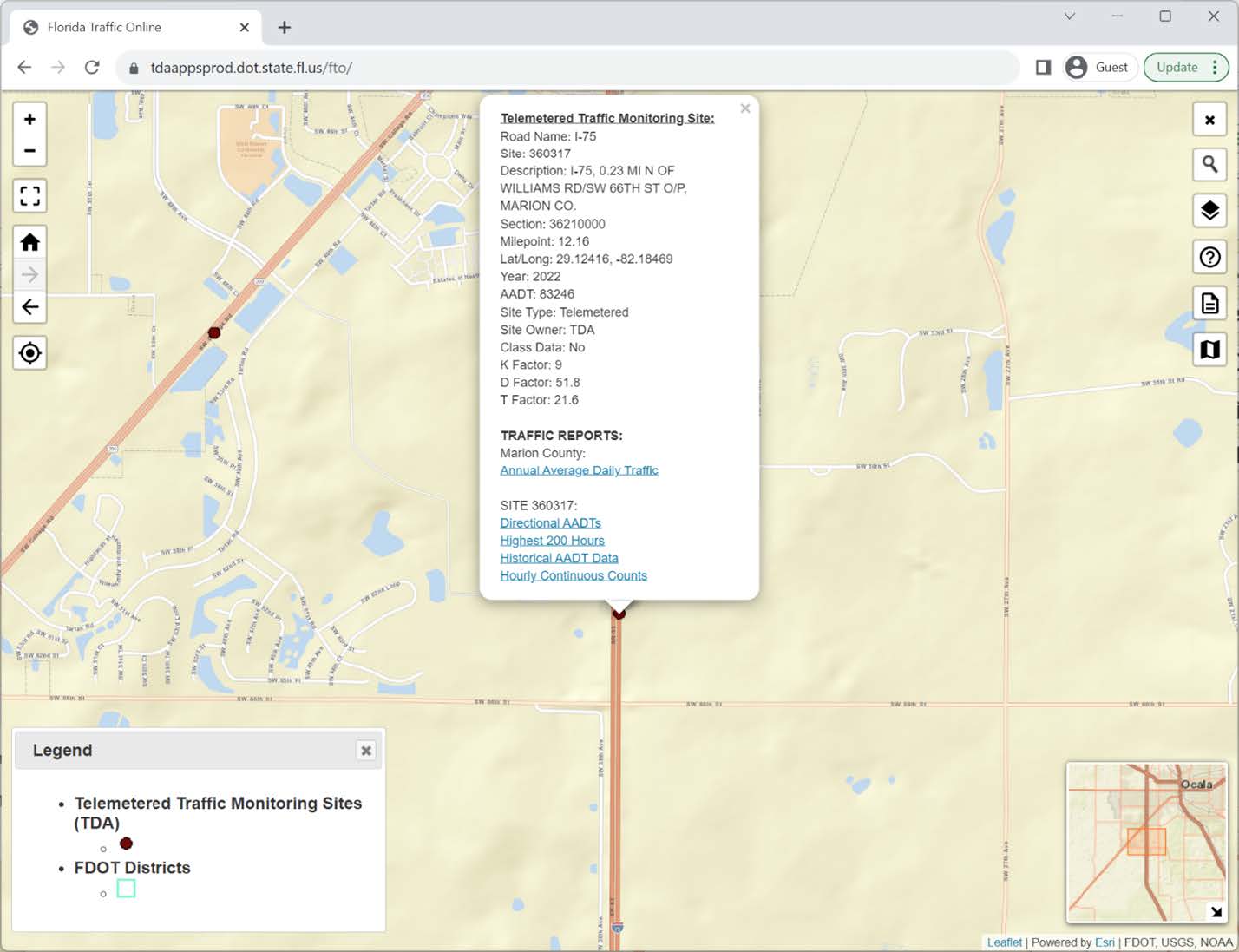Return map to home extent

(x=29, y=242)
